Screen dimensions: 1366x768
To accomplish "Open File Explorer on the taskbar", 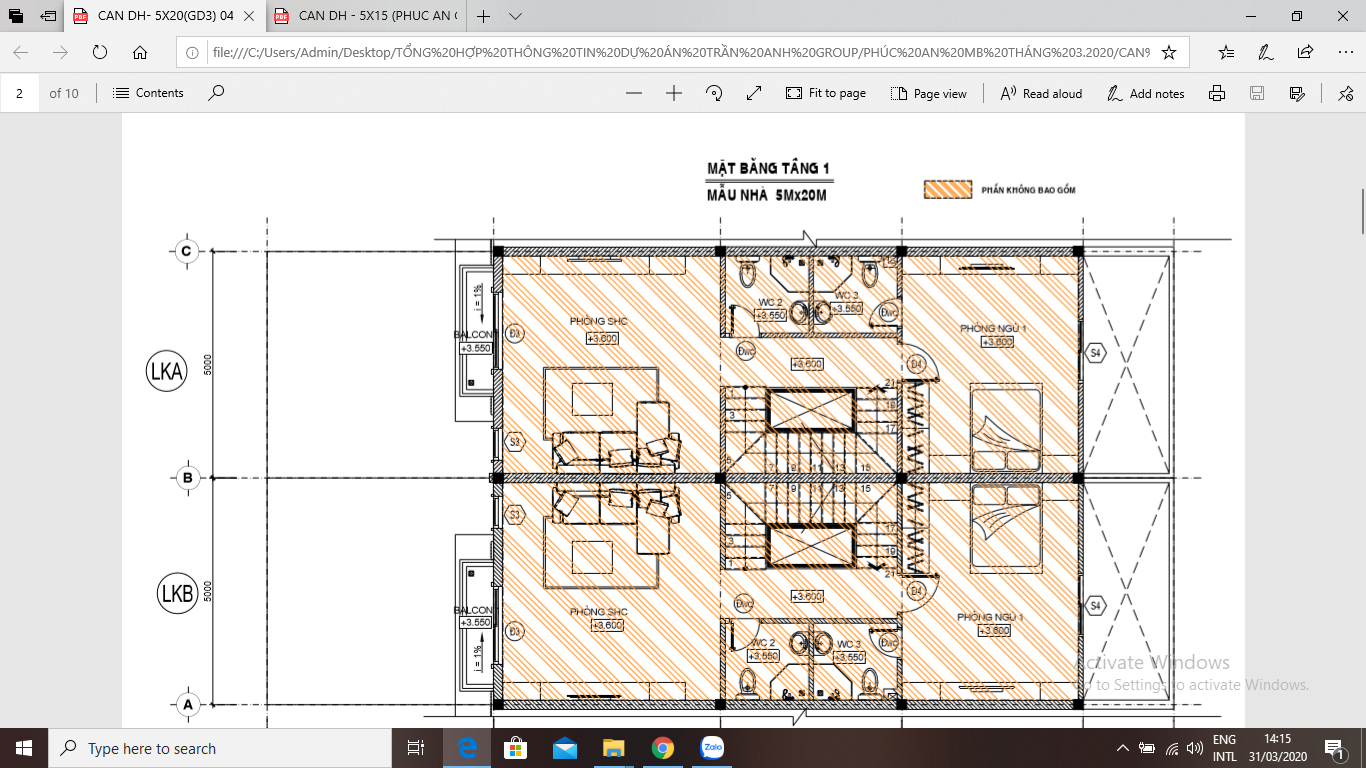I will pyautogui.click(x=614, y=748).
